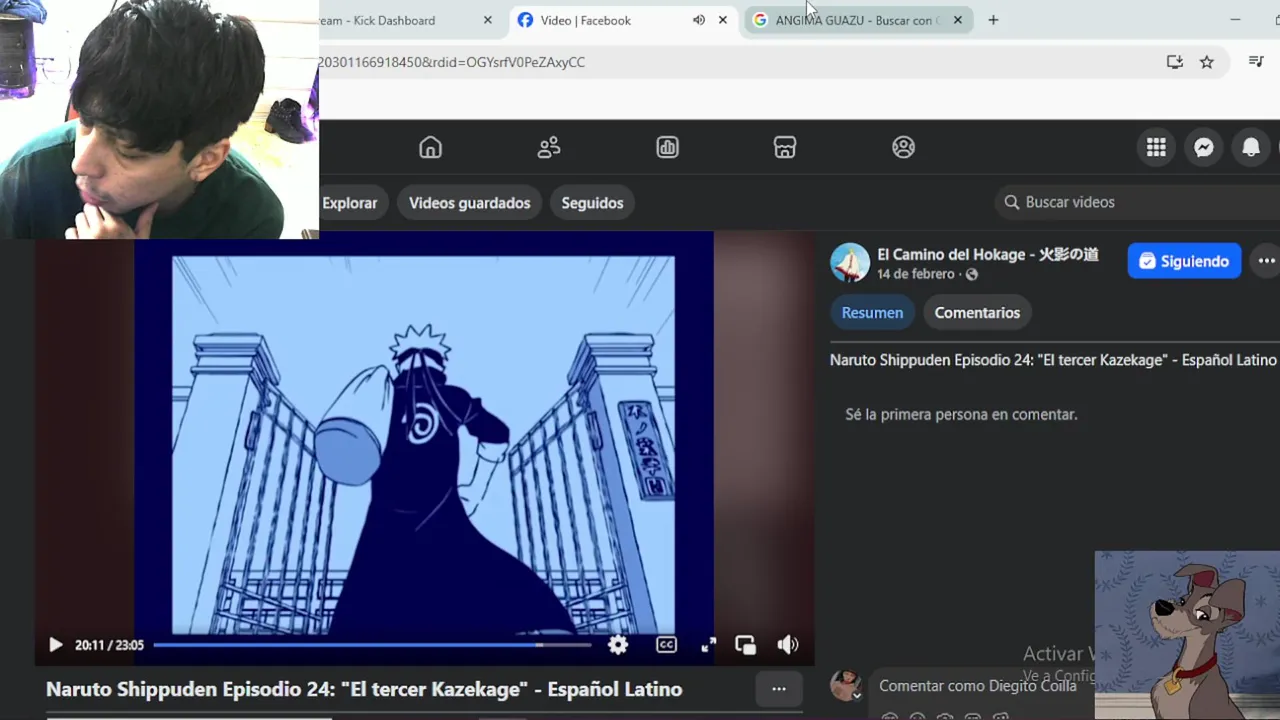The height and width of the screenshot is (720, 1280).
Task: Open the Marketplace storefront icon
Action: click(x=785, y=148)
